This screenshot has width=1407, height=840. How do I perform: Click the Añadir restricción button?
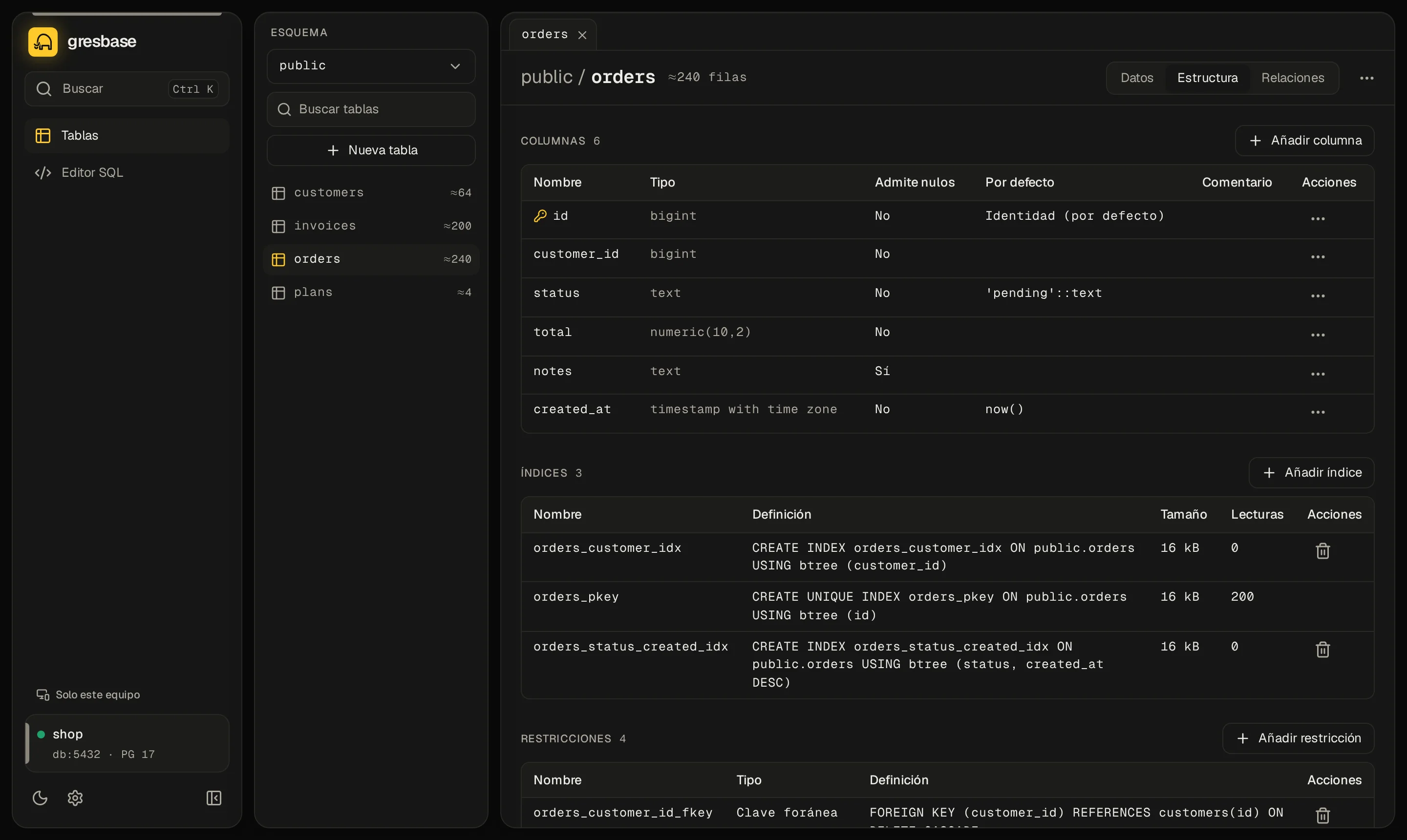pos(1298,738)
